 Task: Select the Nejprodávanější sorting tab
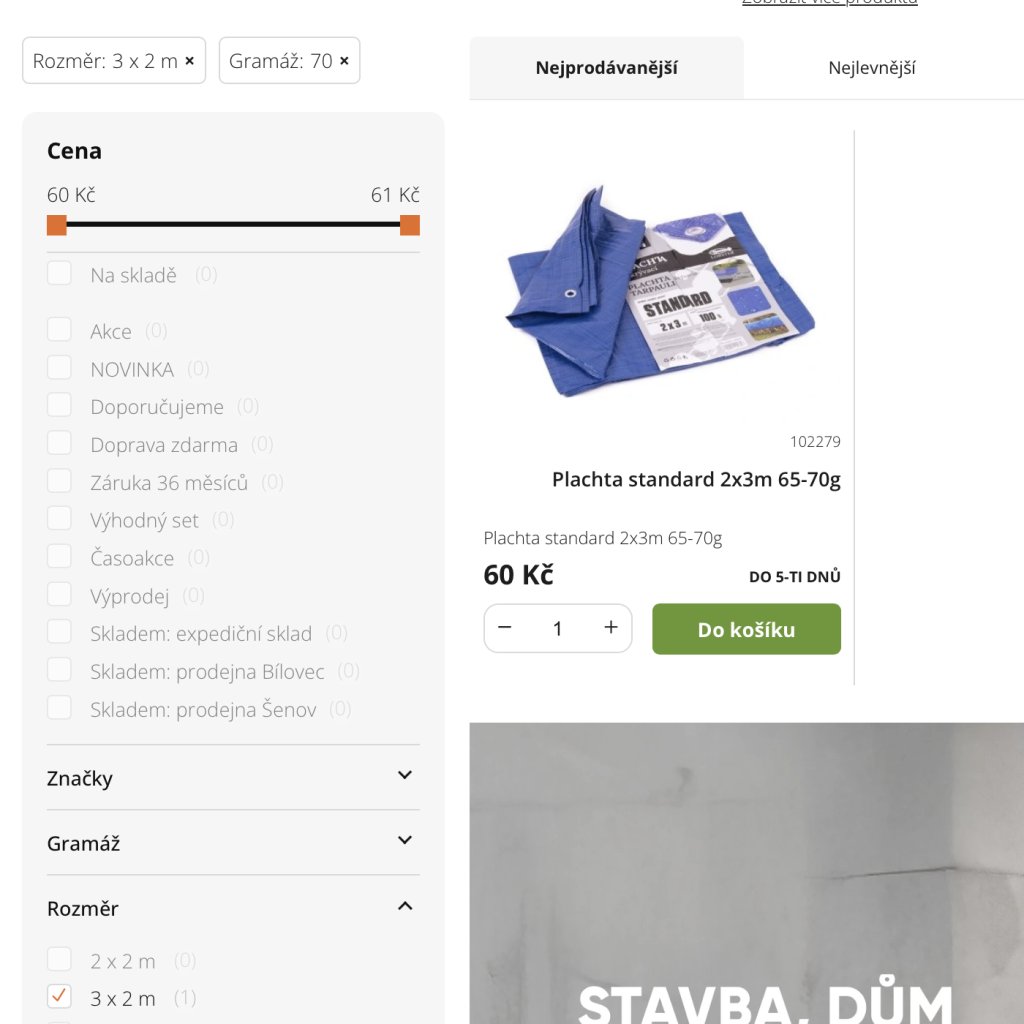point(606,68)
